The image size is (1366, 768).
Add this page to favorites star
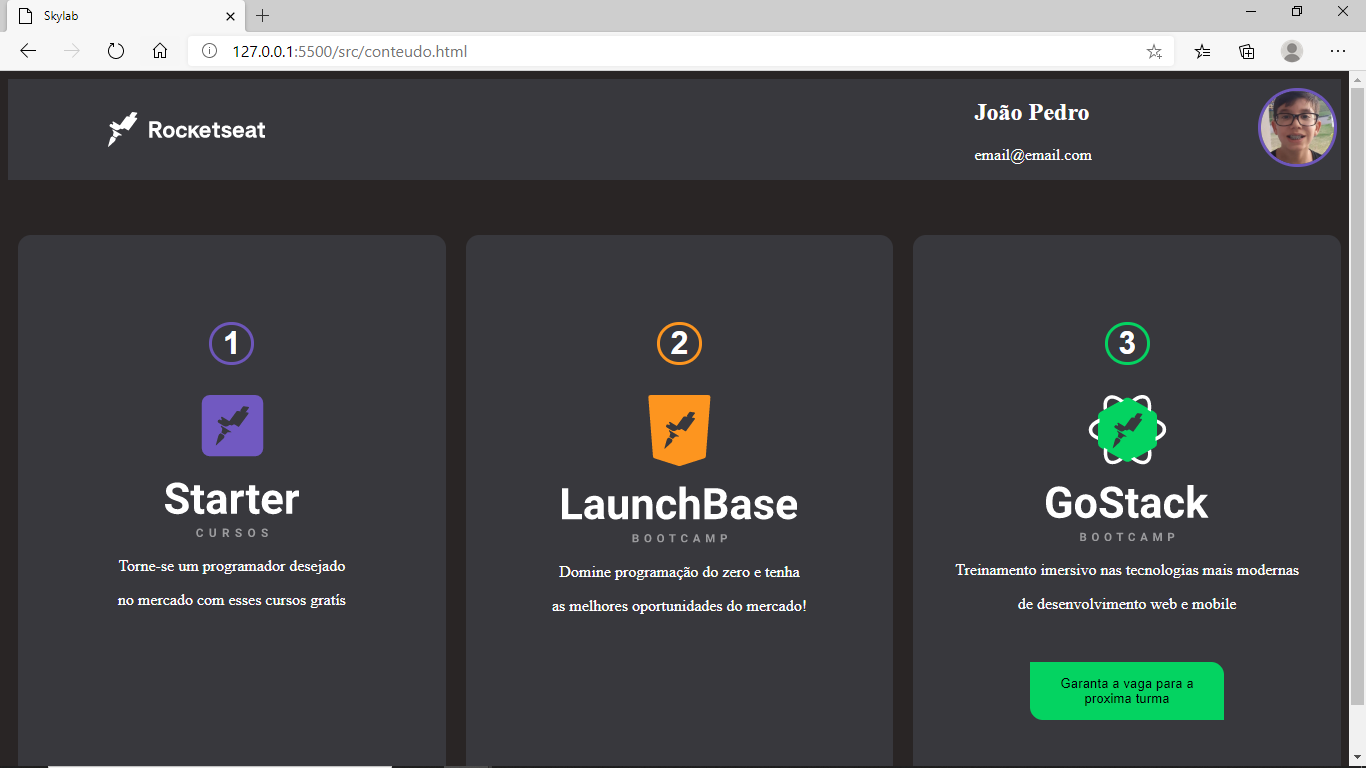[x=1154, y=51]
